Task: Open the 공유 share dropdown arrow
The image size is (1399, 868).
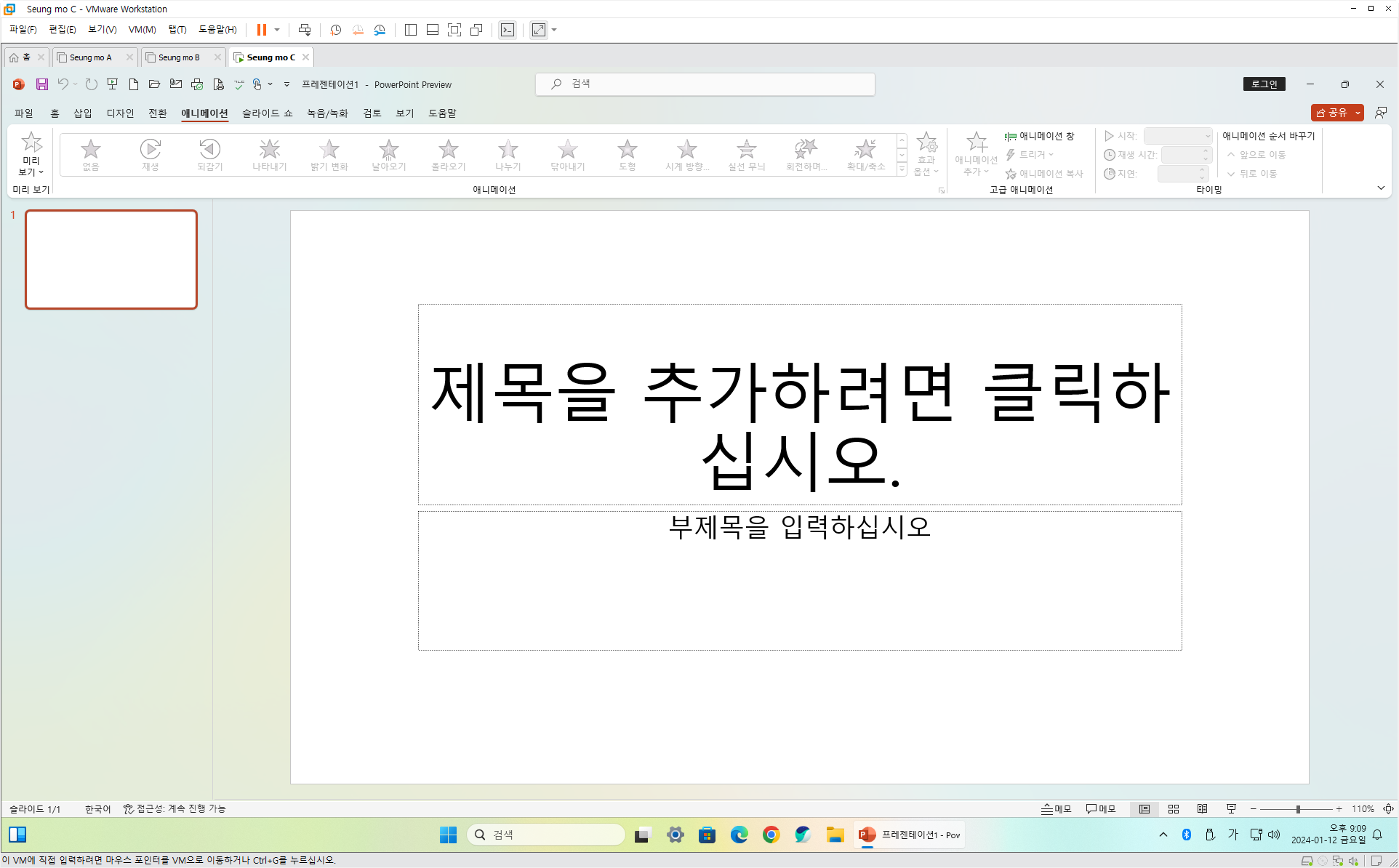Action: click(x=1358, y=113)
